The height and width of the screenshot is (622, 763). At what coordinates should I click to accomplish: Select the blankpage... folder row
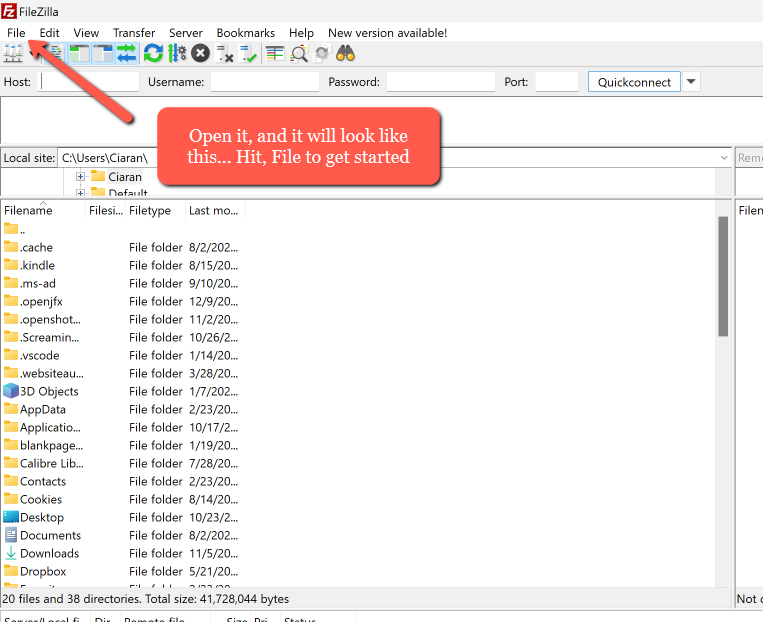[x=123, y=445]
